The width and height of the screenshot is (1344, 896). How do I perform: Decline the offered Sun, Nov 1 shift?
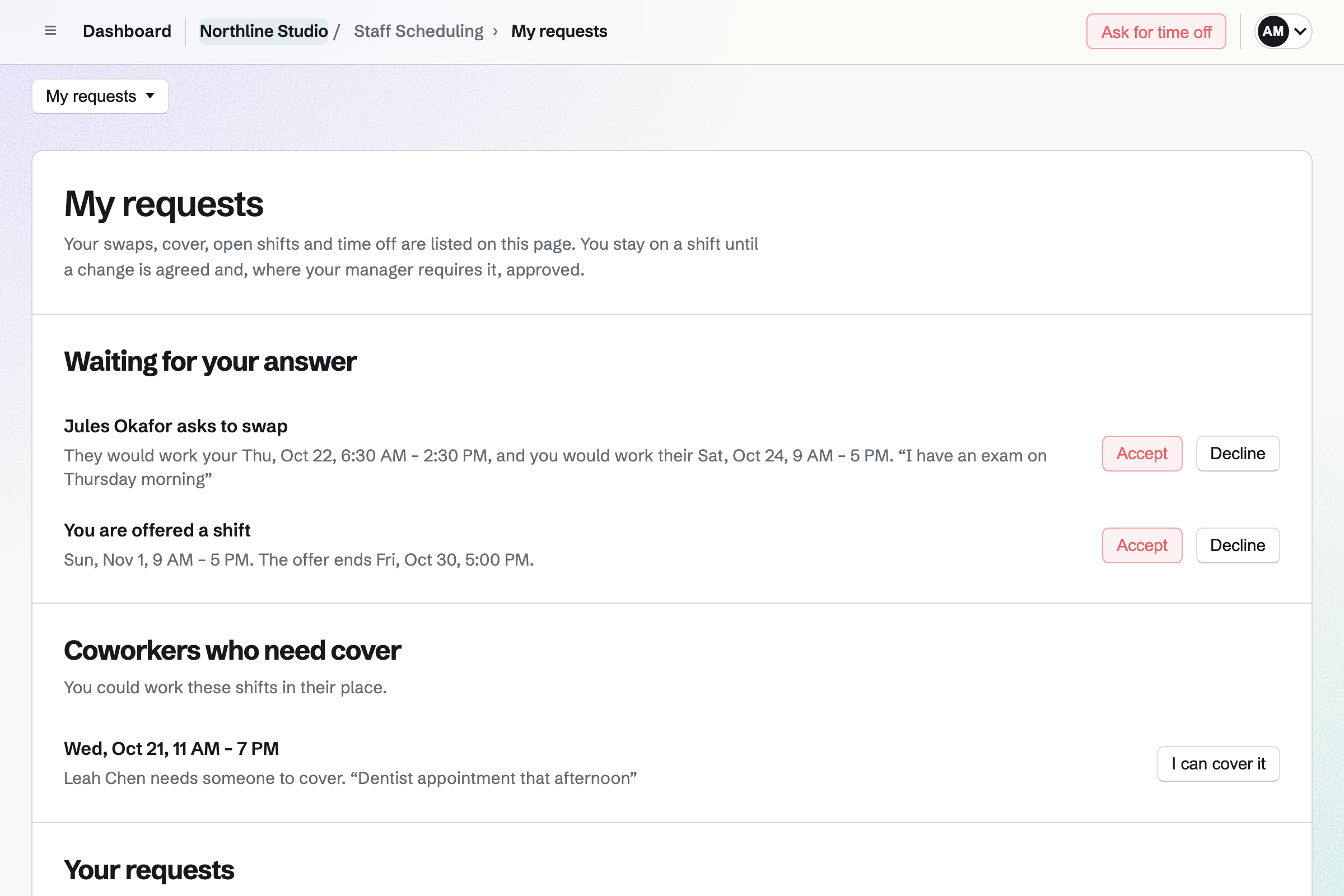(x=1237, y=545)
